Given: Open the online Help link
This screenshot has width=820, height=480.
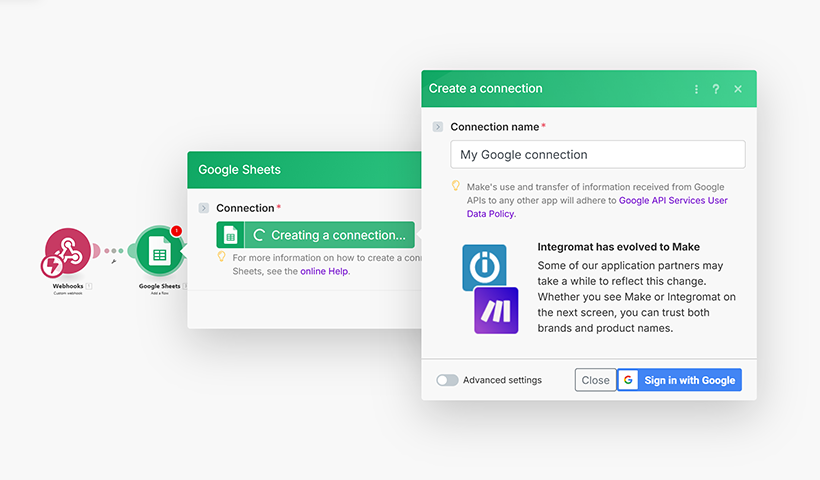Looking at the screenshot, I should 325,271.
